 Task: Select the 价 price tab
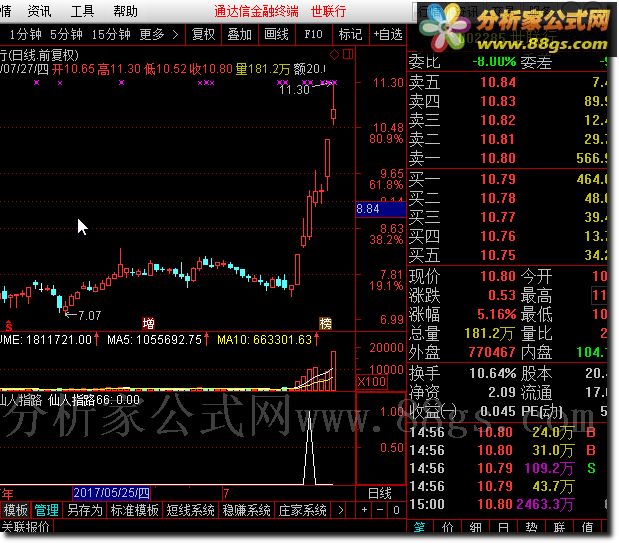447,527
